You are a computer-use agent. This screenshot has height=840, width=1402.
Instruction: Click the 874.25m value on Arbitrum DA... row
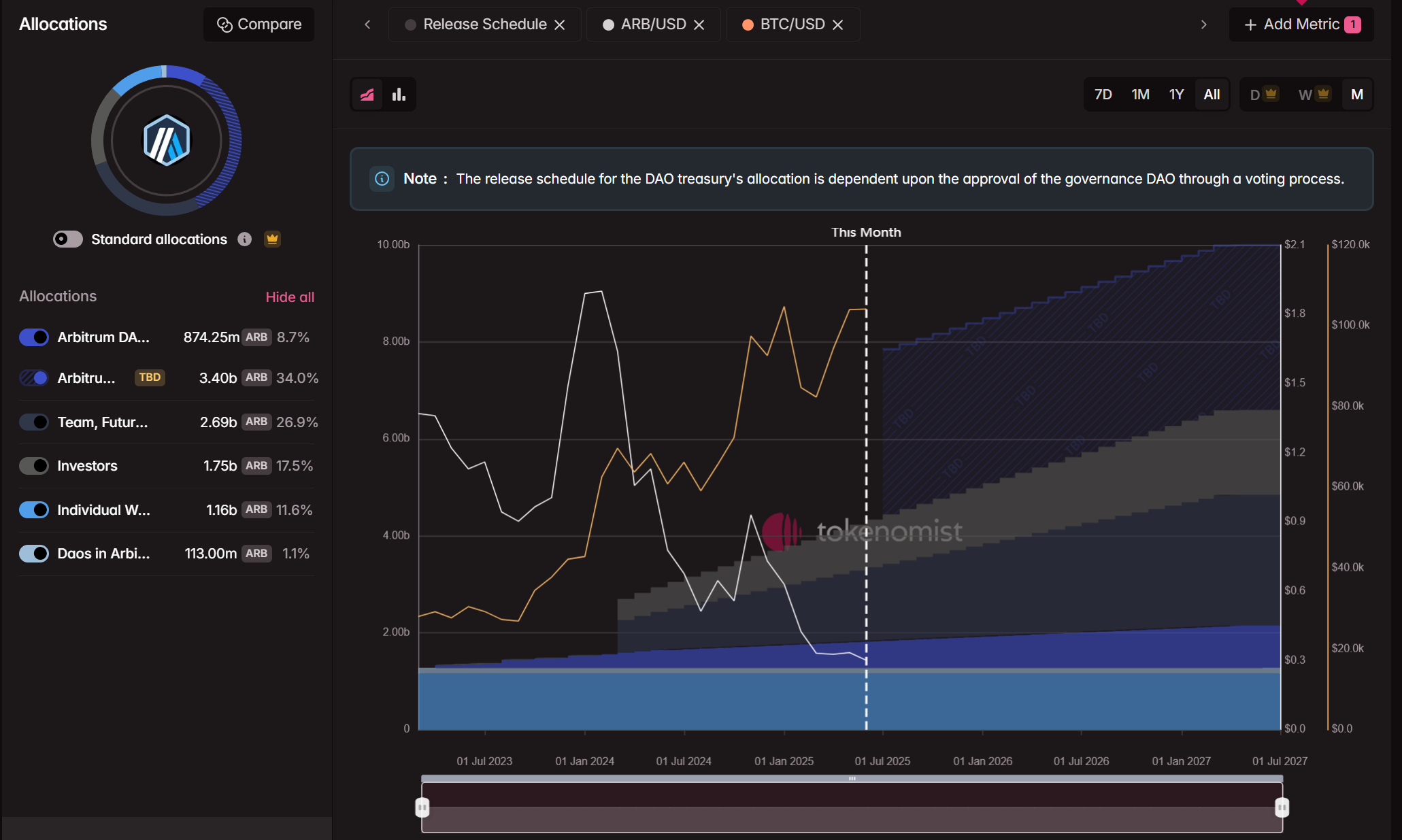pyautogui.click(x=212, y=337)
